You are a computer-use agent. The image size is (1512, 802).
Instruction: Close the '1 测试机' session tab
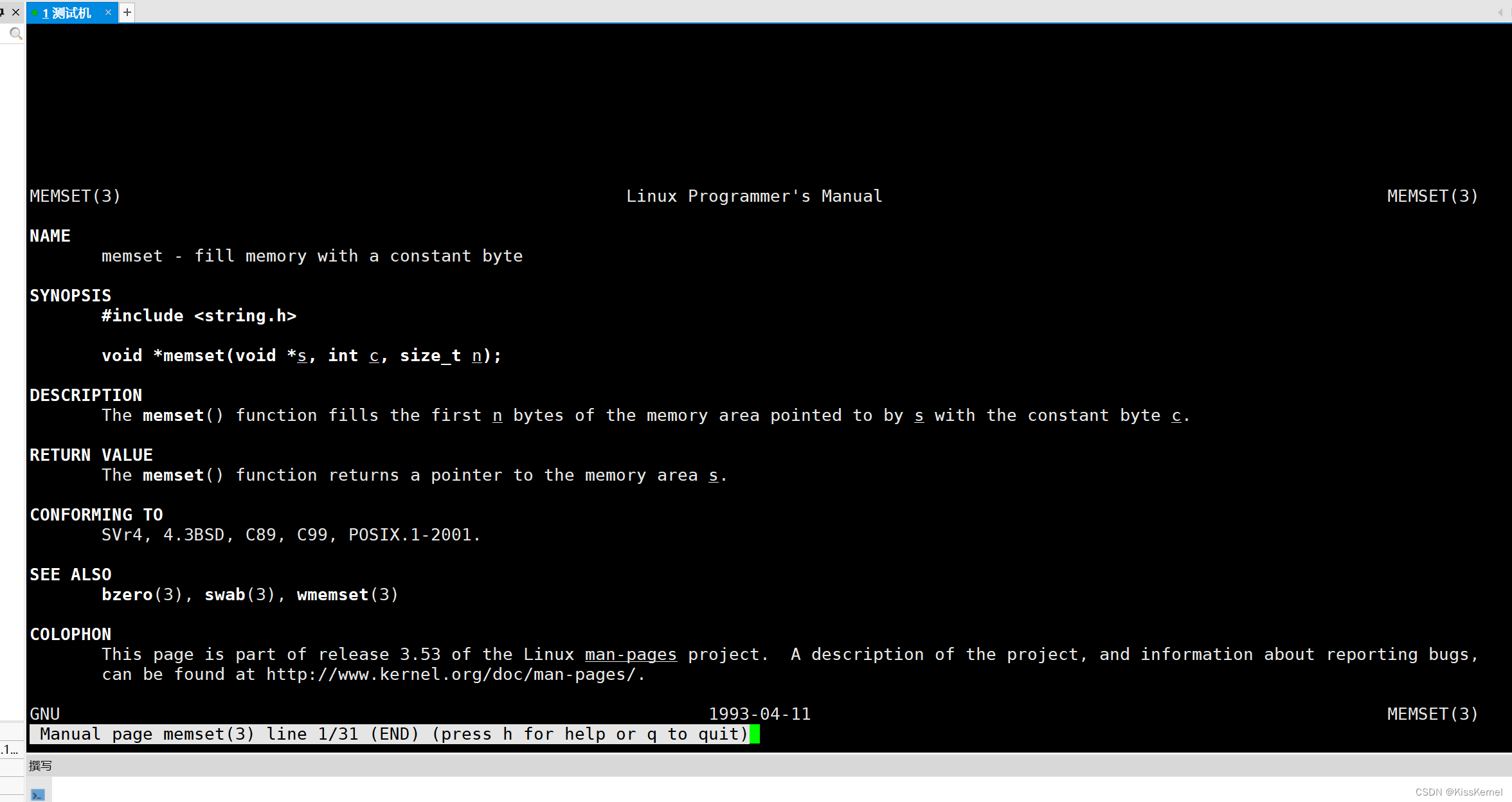[x=108, y=12]
